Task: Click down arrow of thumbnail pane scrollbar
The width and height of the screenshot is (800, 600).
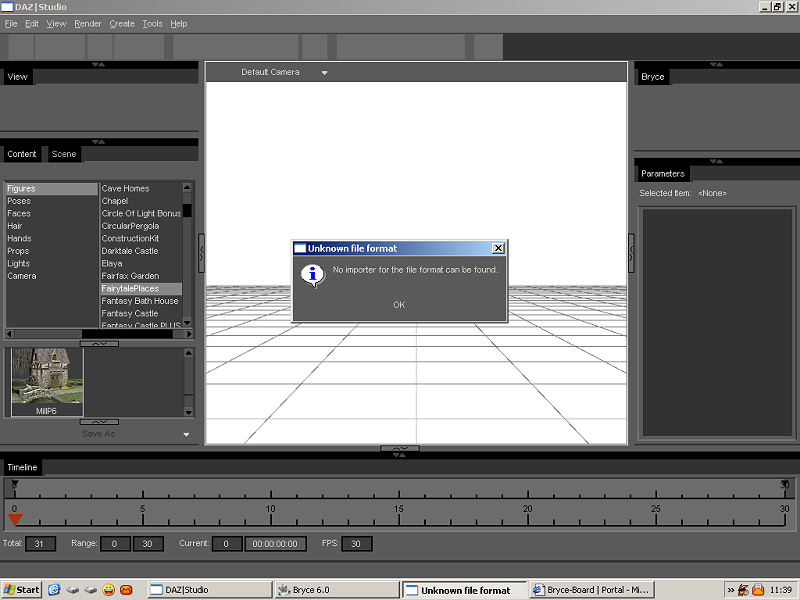Action: (x=188, y=412)
